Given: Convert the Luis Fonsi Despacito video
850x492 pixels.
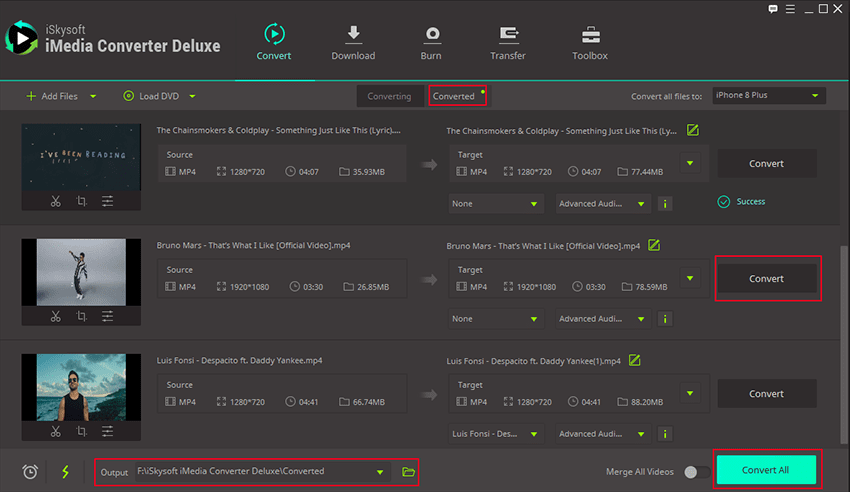Looking at the screenshot, I should [767, 393].
